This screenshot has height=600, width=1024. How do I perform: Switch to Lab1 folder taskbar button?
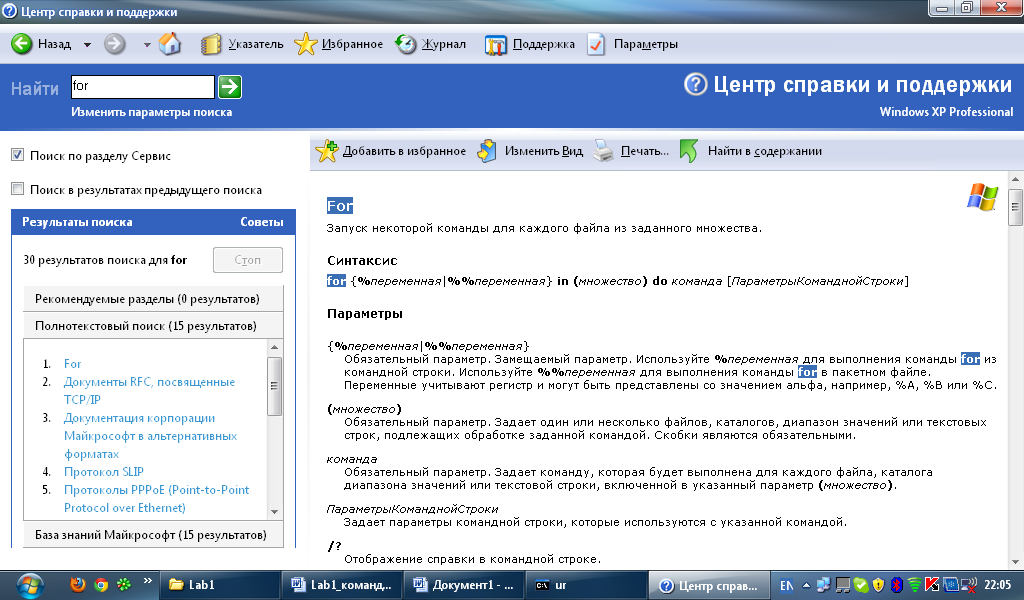click(219, 585)
